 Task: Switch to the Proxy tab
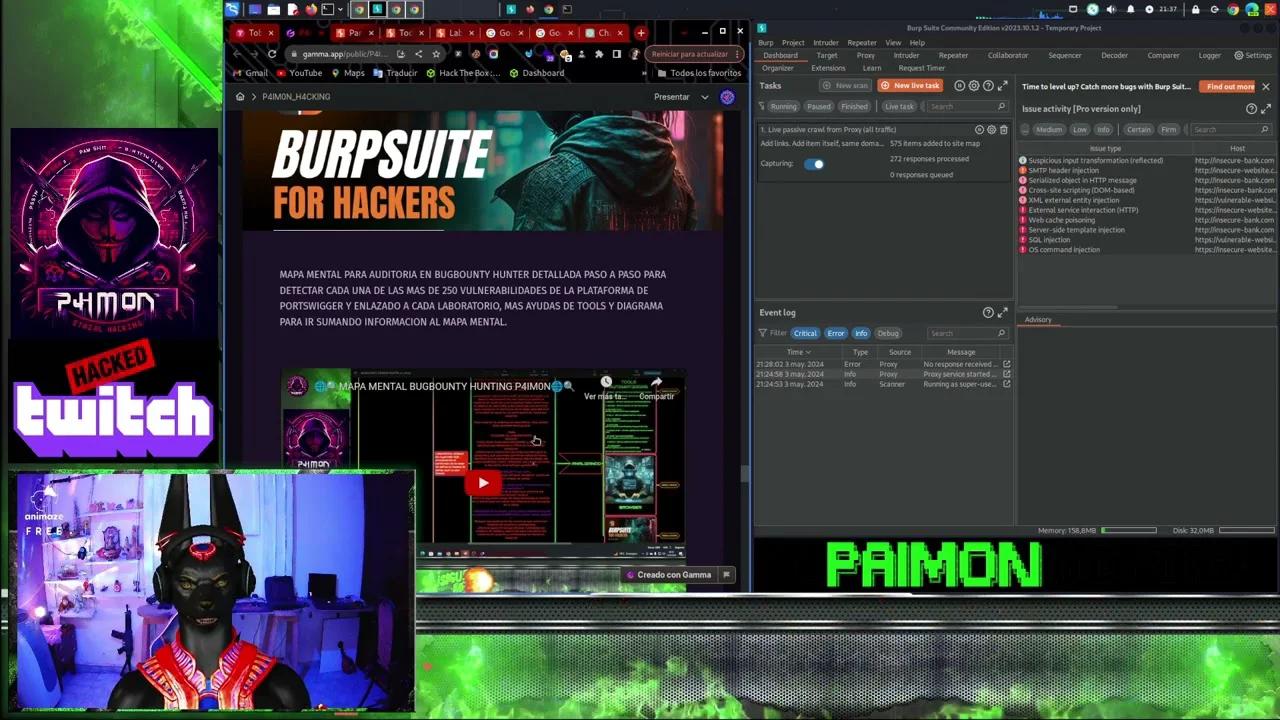click(866, 56)
